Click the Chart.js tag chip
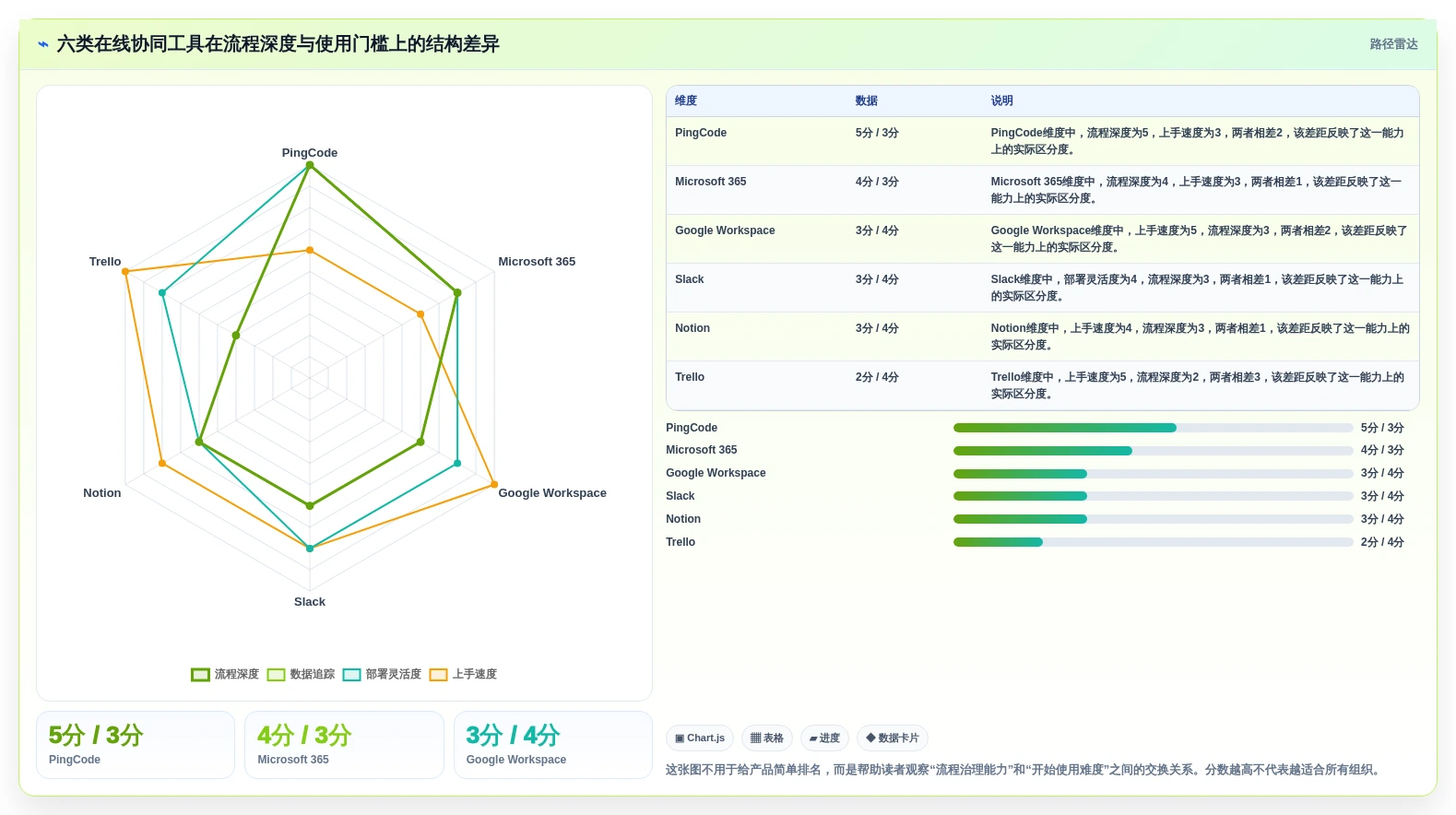This screenshot has width=1456, height=815. tap(700, 738)
